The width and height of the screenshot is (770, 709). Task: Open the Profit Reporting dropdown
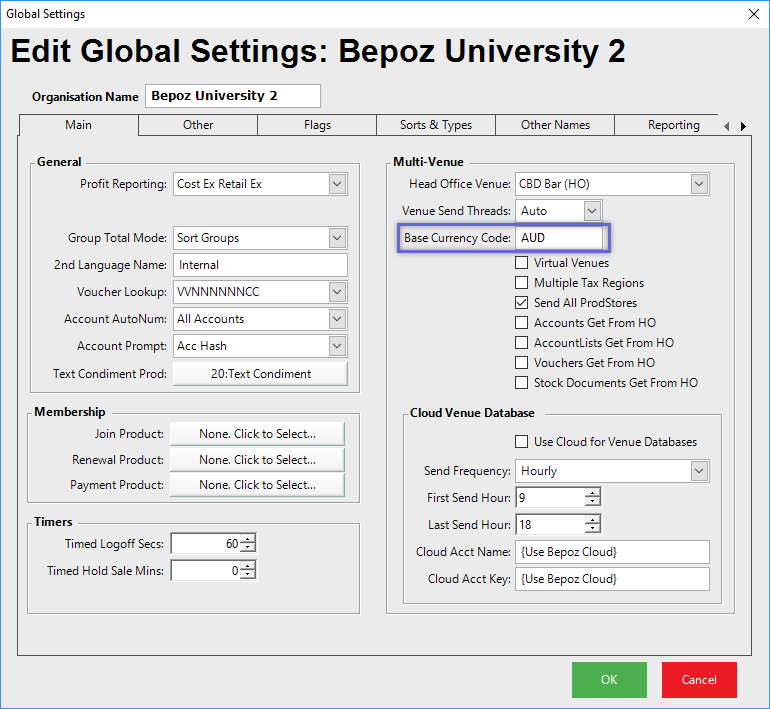(x=337, y=184)
